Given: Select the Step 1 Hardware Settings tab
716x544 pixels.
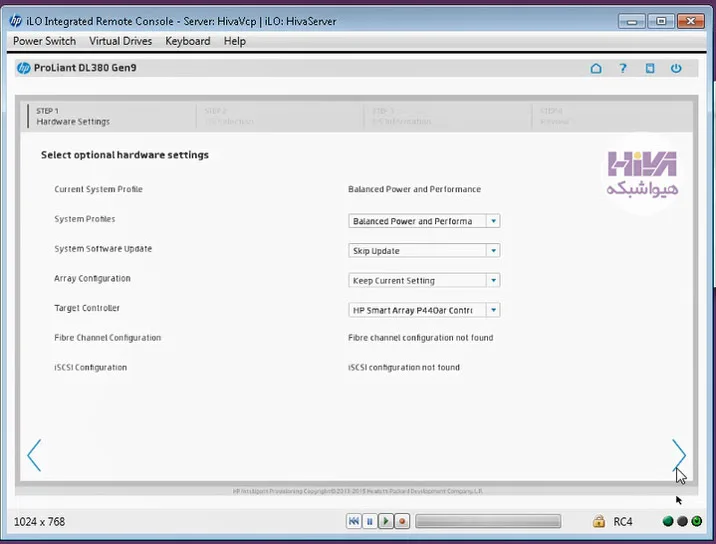Looking at the screenshot, I should tap(112, 116).
